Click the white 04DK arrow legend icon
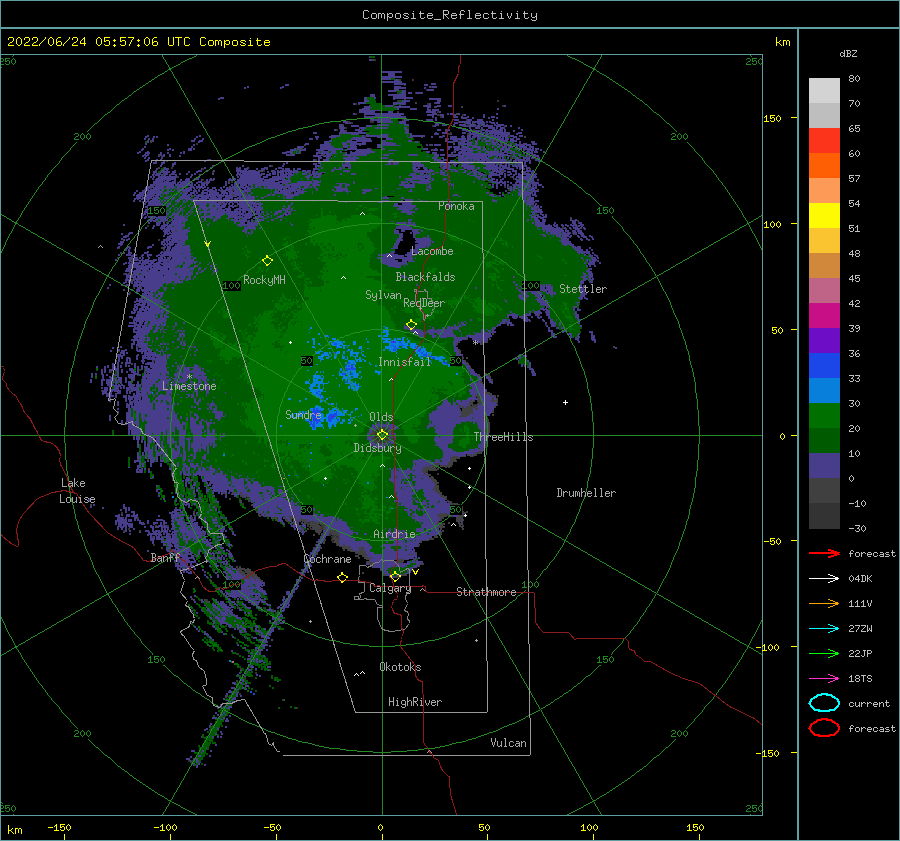 824,579
